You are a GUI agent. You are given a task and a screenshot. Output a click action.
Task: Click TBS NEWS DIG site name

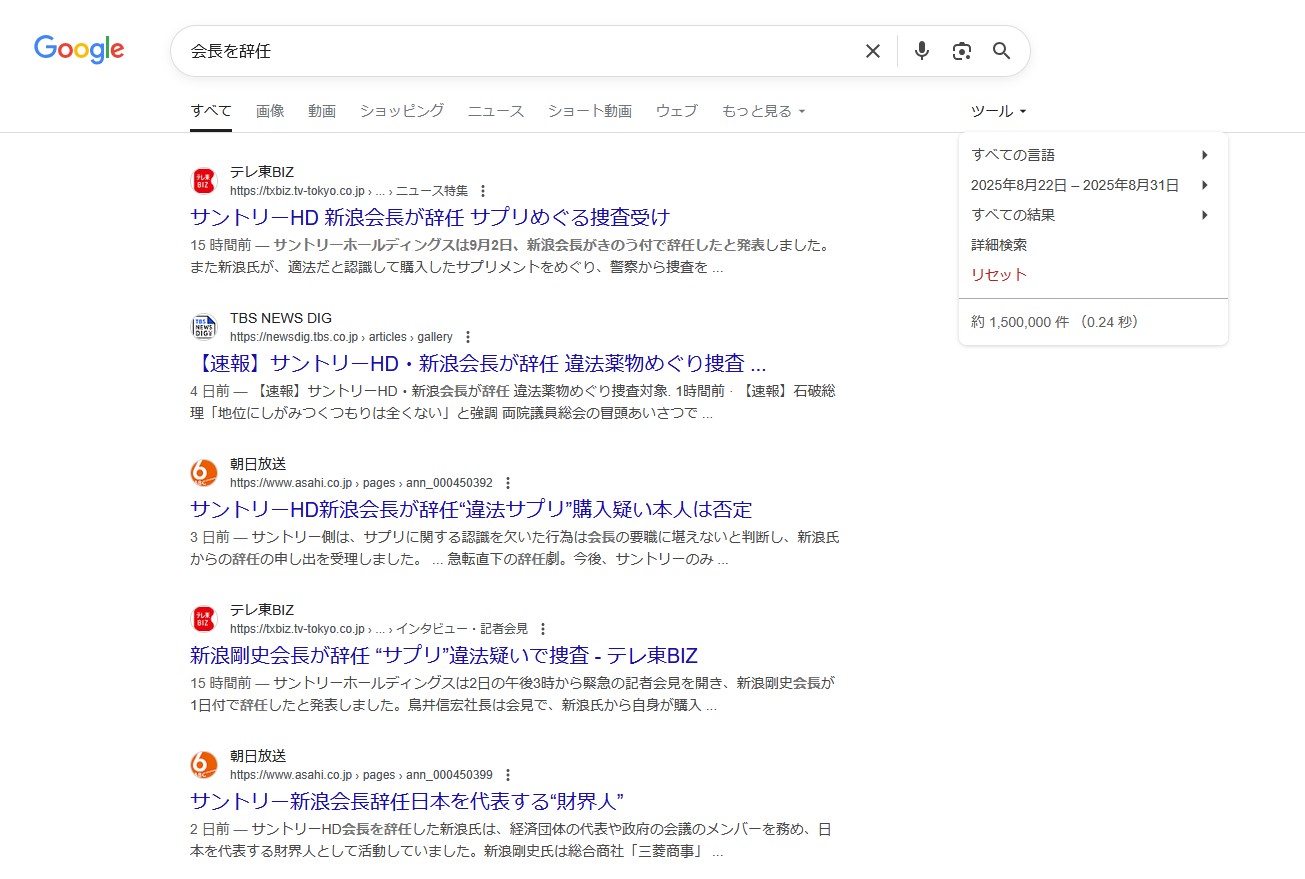click(281, 318)
